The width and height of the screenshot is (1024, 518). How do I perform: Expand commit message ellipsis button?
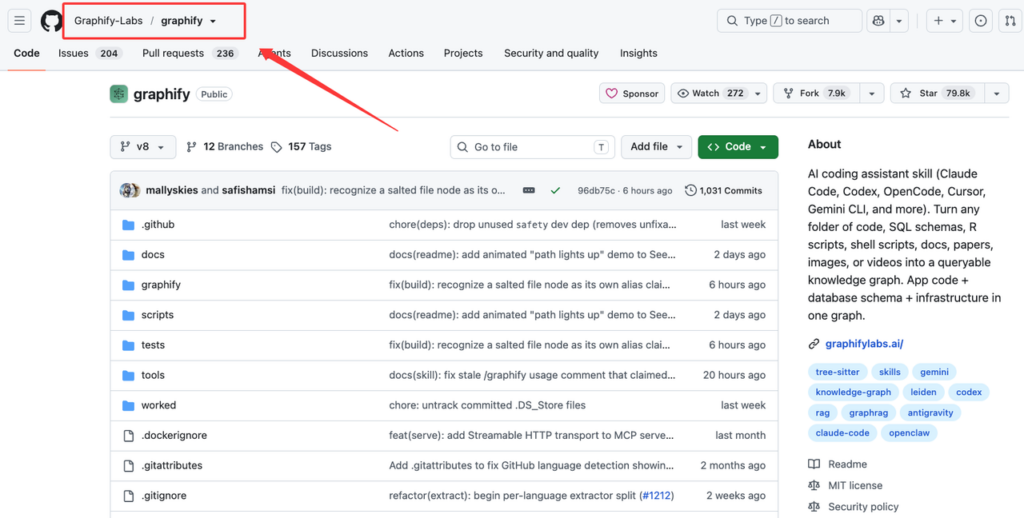[x=529, y=191]
